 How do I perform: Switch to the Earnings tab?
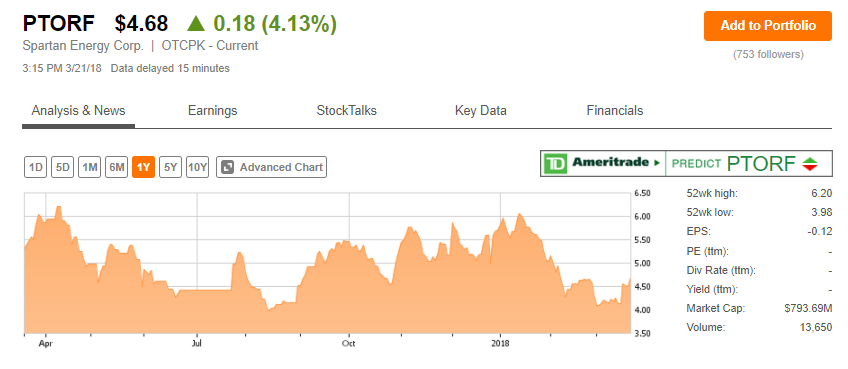tap(213, 111)
